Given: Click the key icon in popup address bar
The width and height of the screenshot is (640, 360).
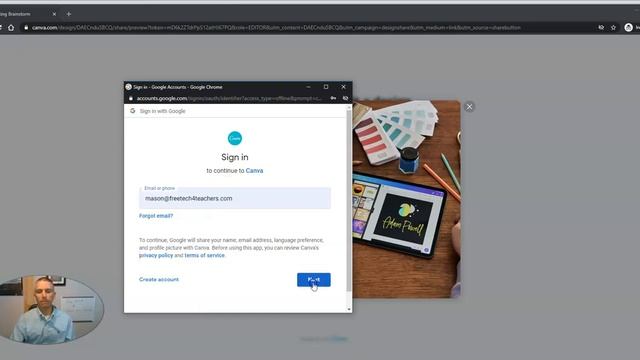Looking at the screenshot, I should (x=333, y=98).
